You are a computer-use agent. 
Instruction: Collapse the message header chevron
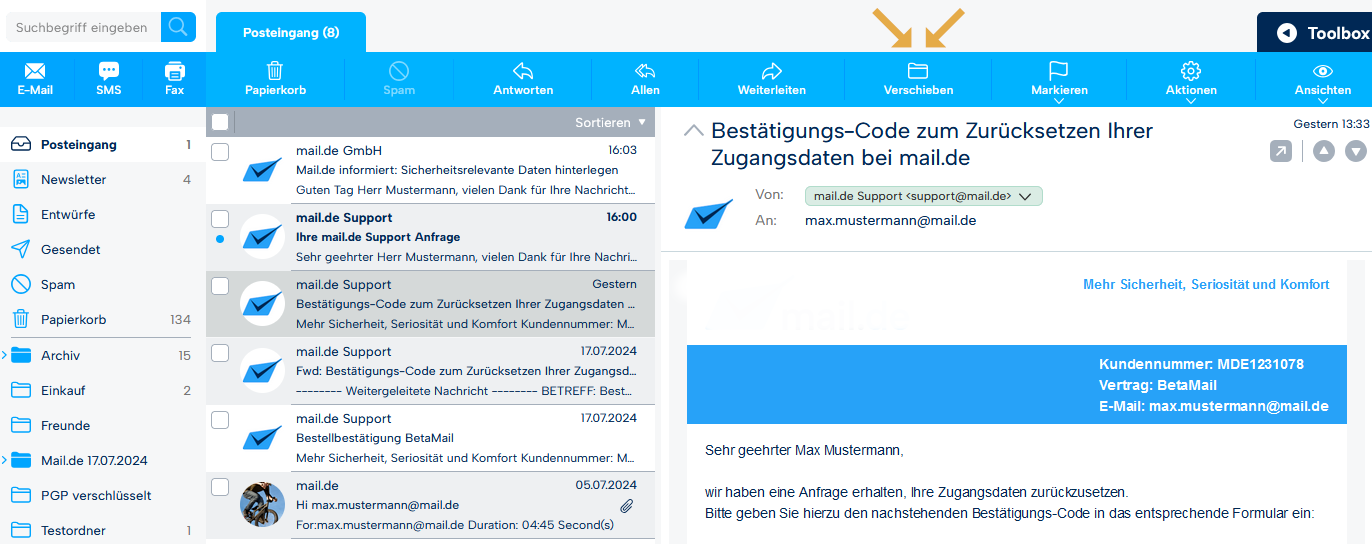693,130
